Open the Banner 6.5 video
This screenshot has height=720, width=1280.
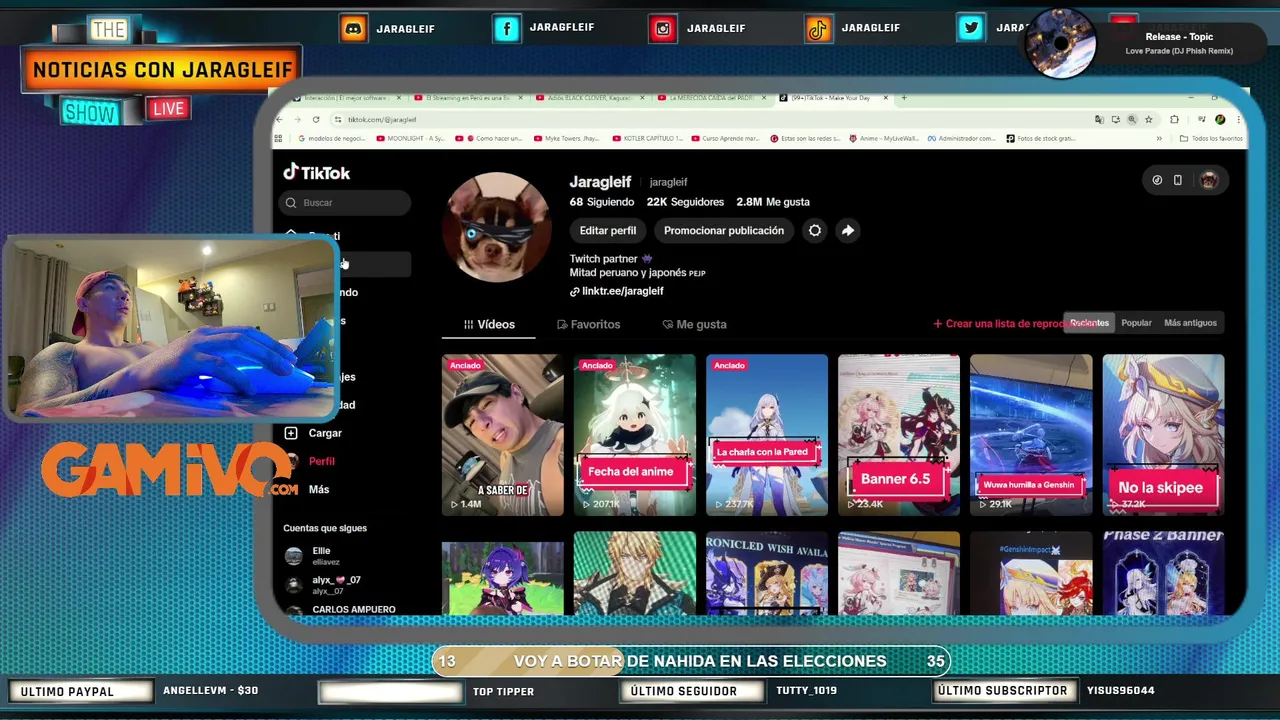[899, 435]
